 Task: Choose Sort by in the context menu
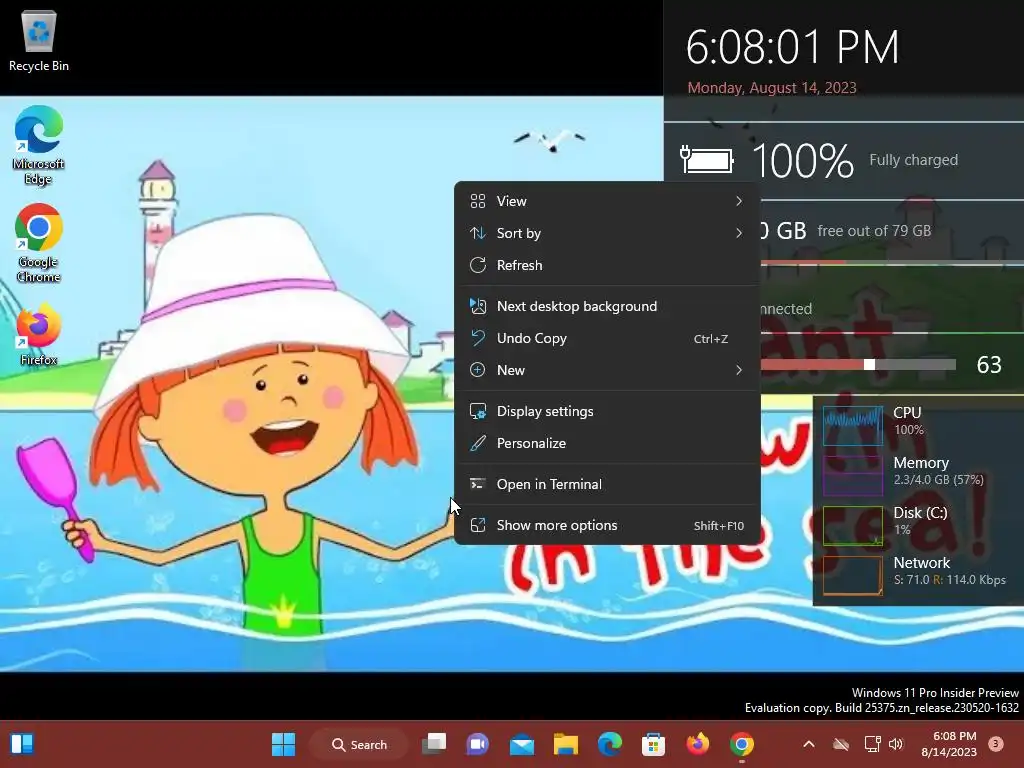click(607, 233)
